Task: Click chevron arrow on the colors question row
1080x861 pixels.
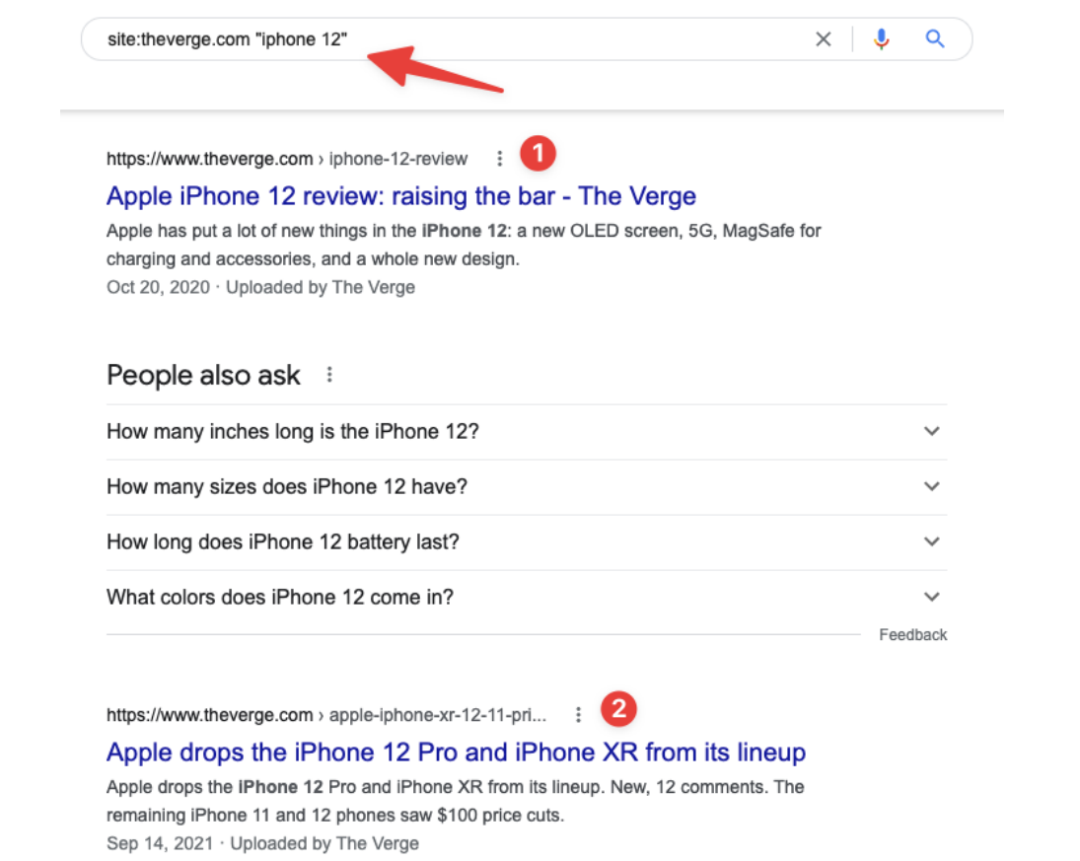Action: click(x=931, y=597)
